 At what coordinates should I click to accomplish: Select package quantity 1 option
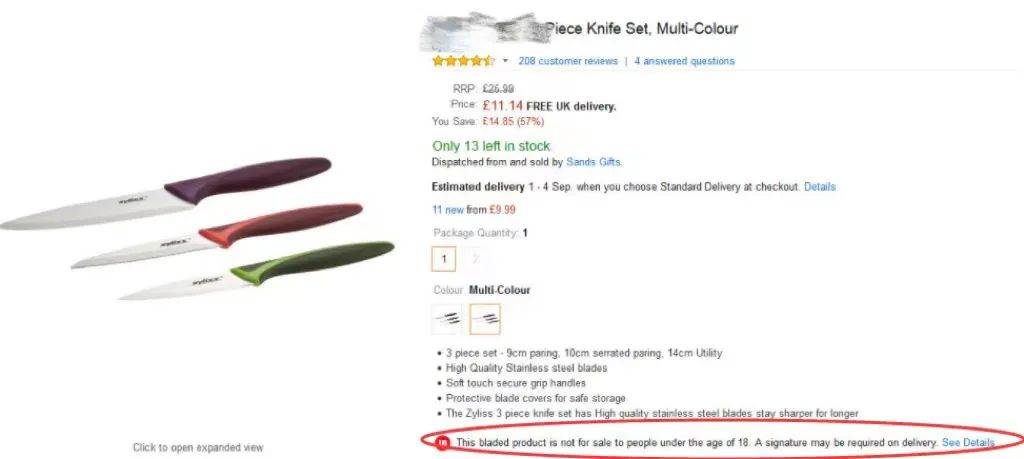tap(443, 259)
